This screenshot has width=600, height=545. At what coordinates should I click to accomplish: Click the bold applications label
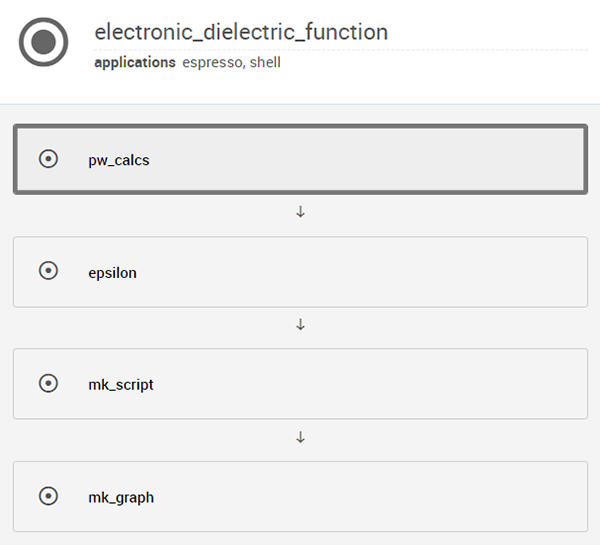(135, 62)
